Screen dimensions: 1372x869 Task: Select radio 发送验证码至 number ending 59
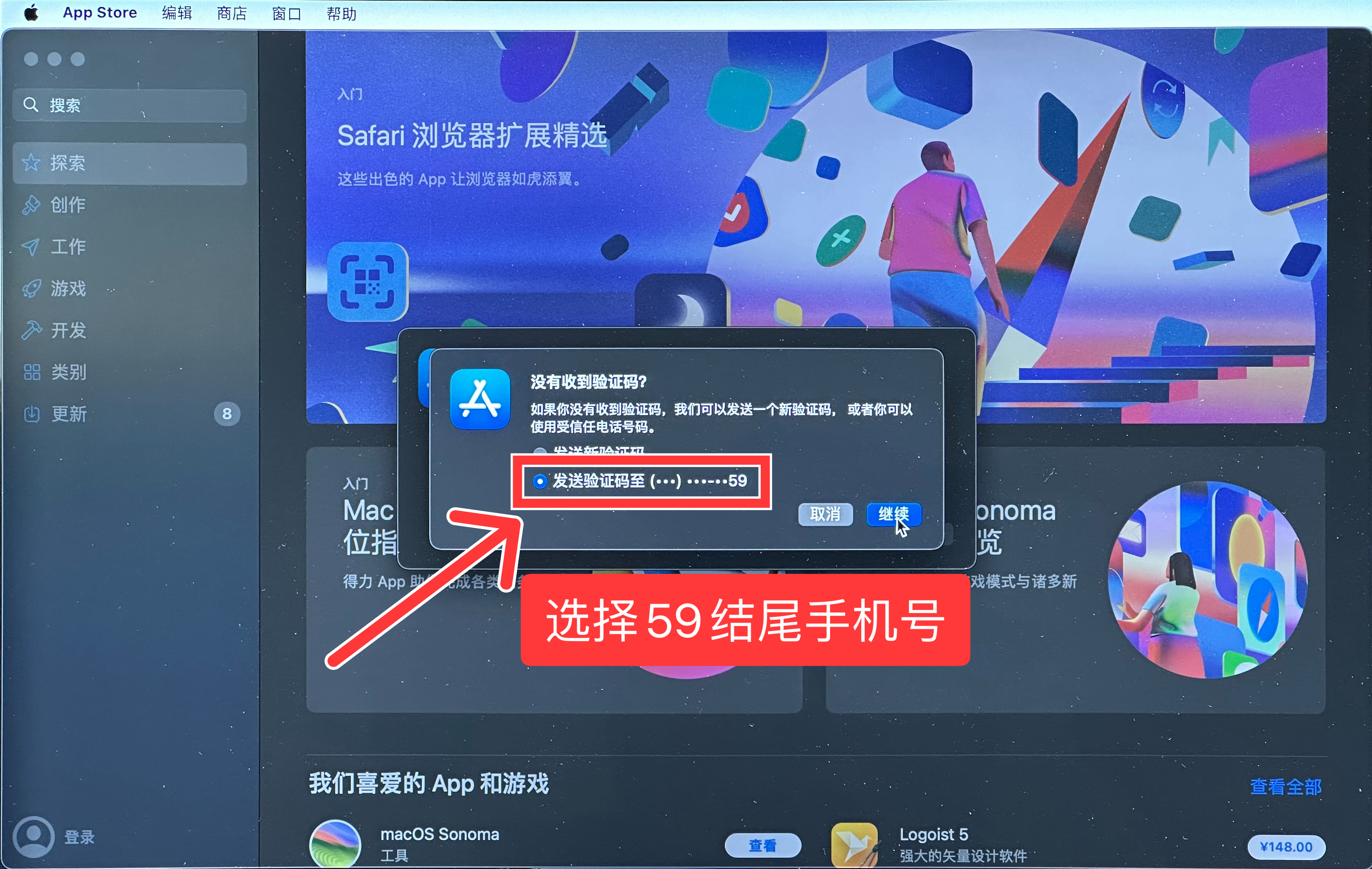point(539,481)
